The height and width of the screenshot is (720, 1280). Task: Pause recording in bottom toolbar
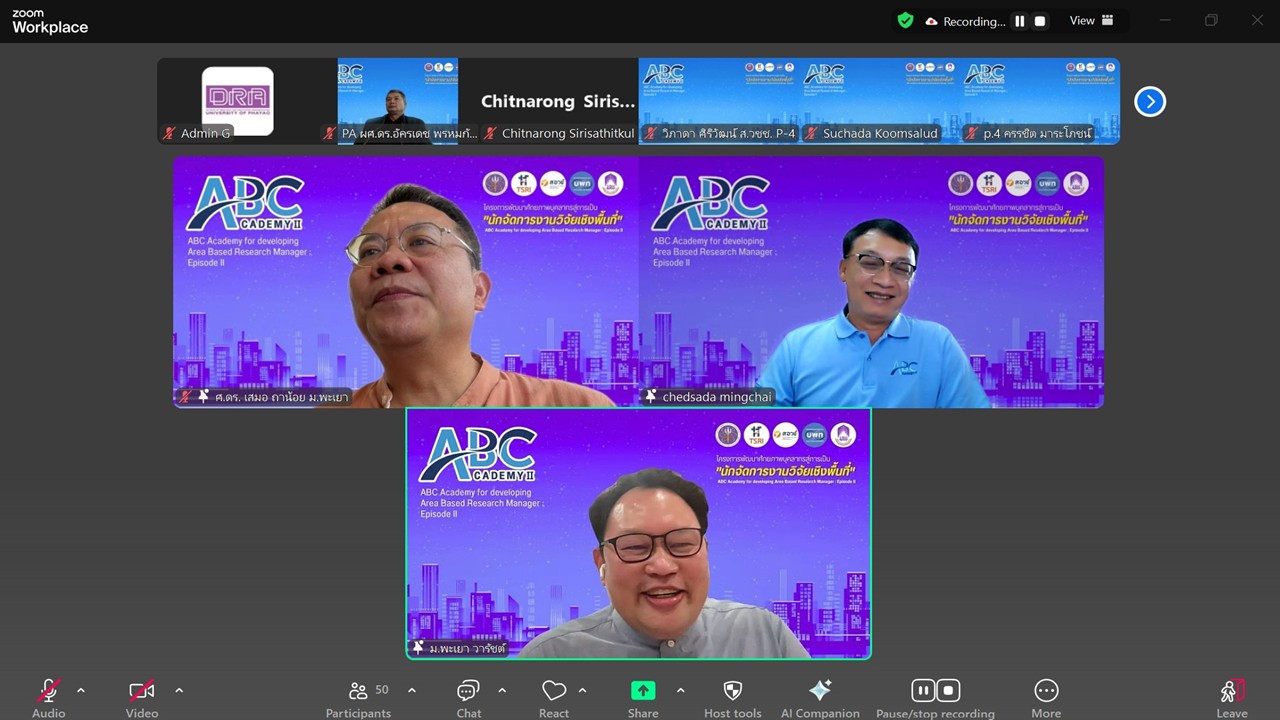coord(923,690)
